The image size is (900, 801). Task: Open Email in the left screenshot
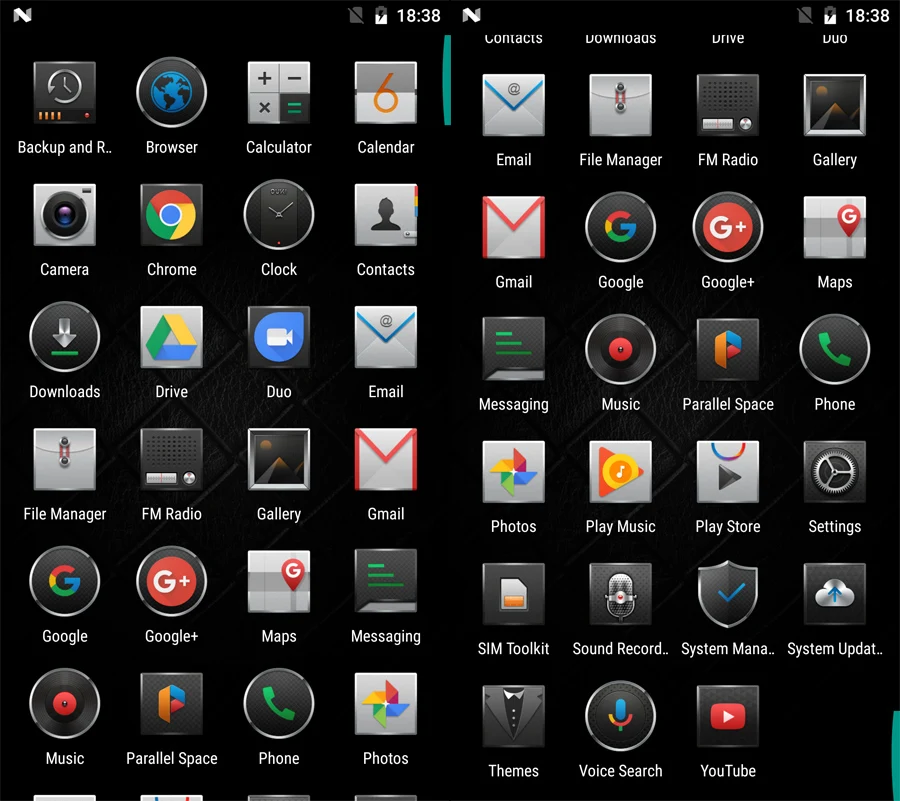[x=386, y=337]
